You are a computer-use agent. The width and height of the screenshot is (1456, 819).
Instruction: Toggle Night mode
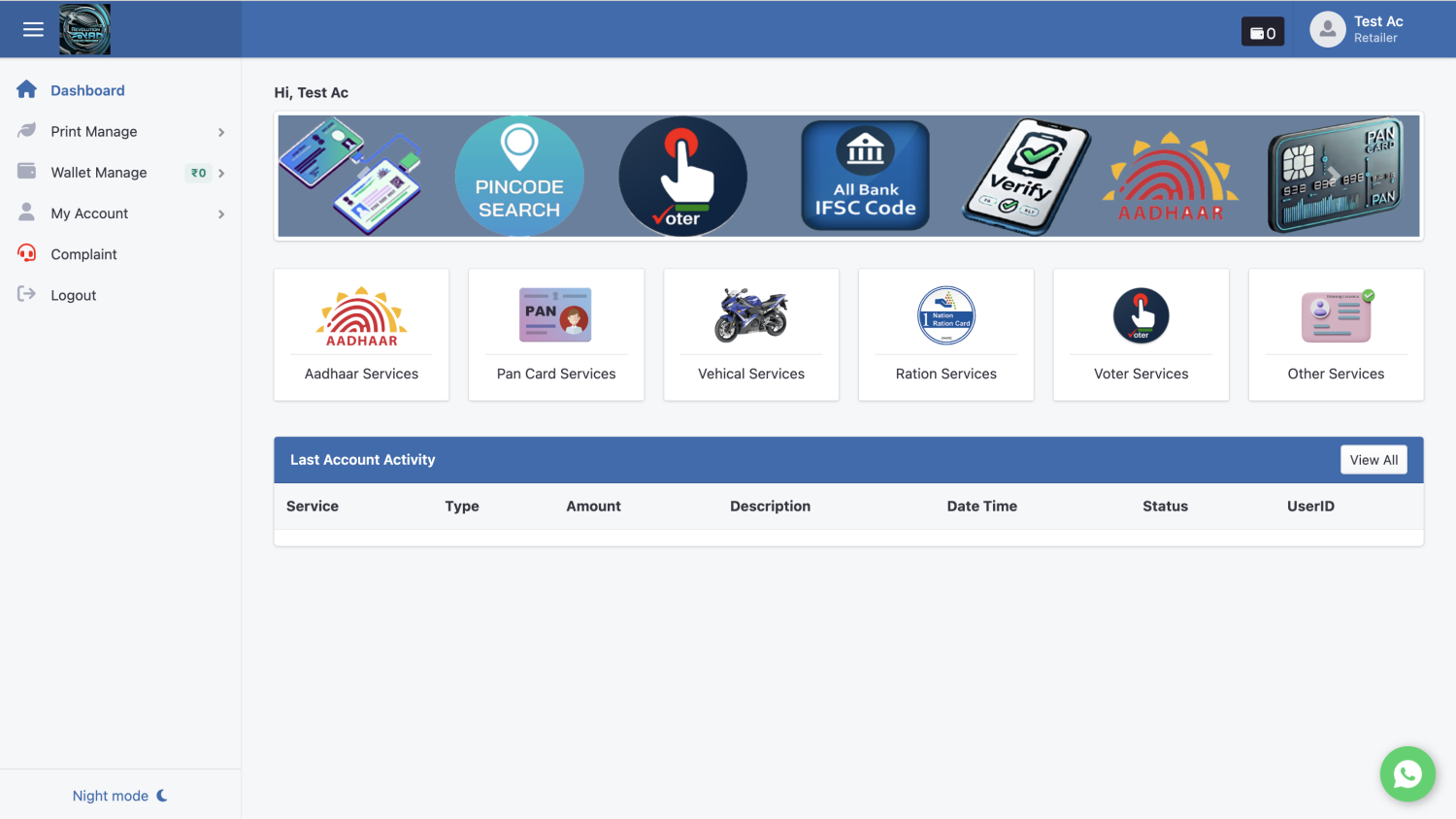tap(119, 796)
